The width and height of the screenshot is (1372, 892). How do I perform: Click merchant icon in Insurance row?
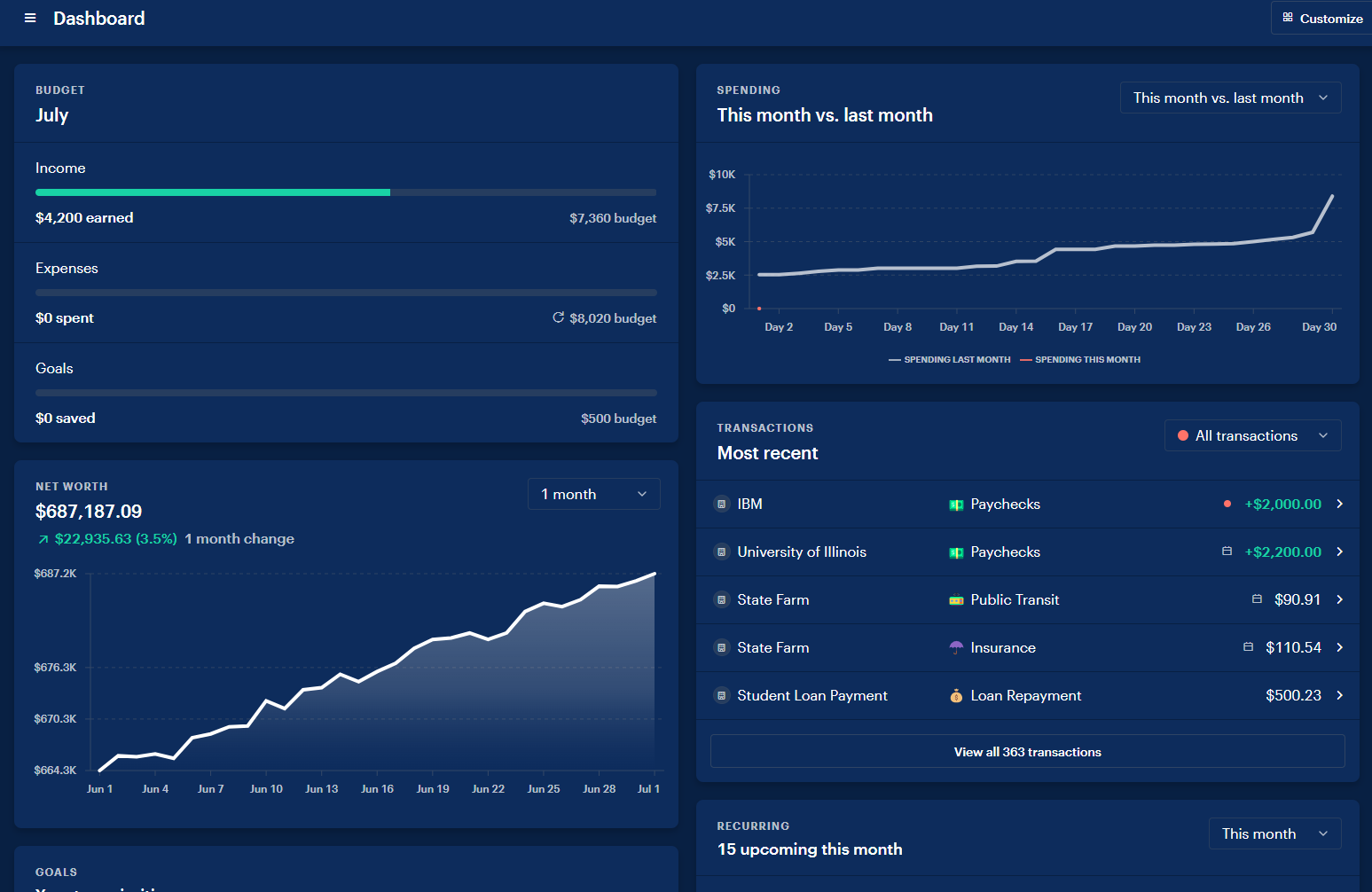721,647
